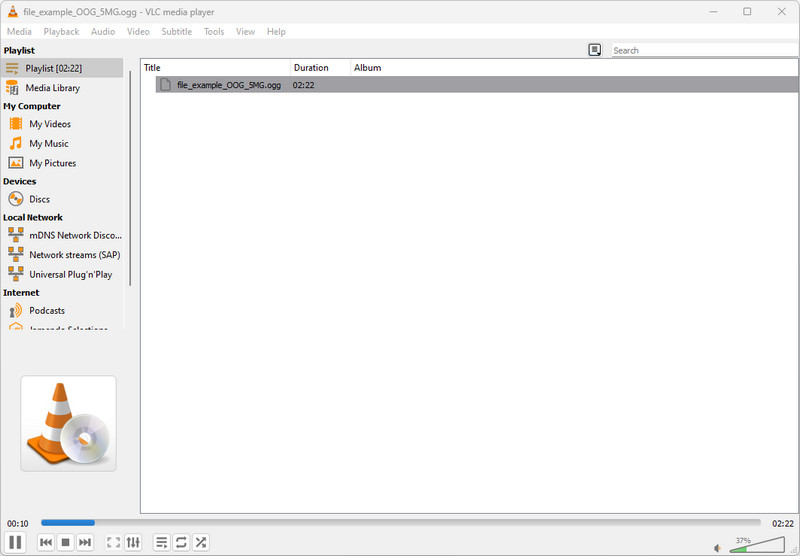Open Media Library in sidebar
The image size is (800, 556).
62,88
